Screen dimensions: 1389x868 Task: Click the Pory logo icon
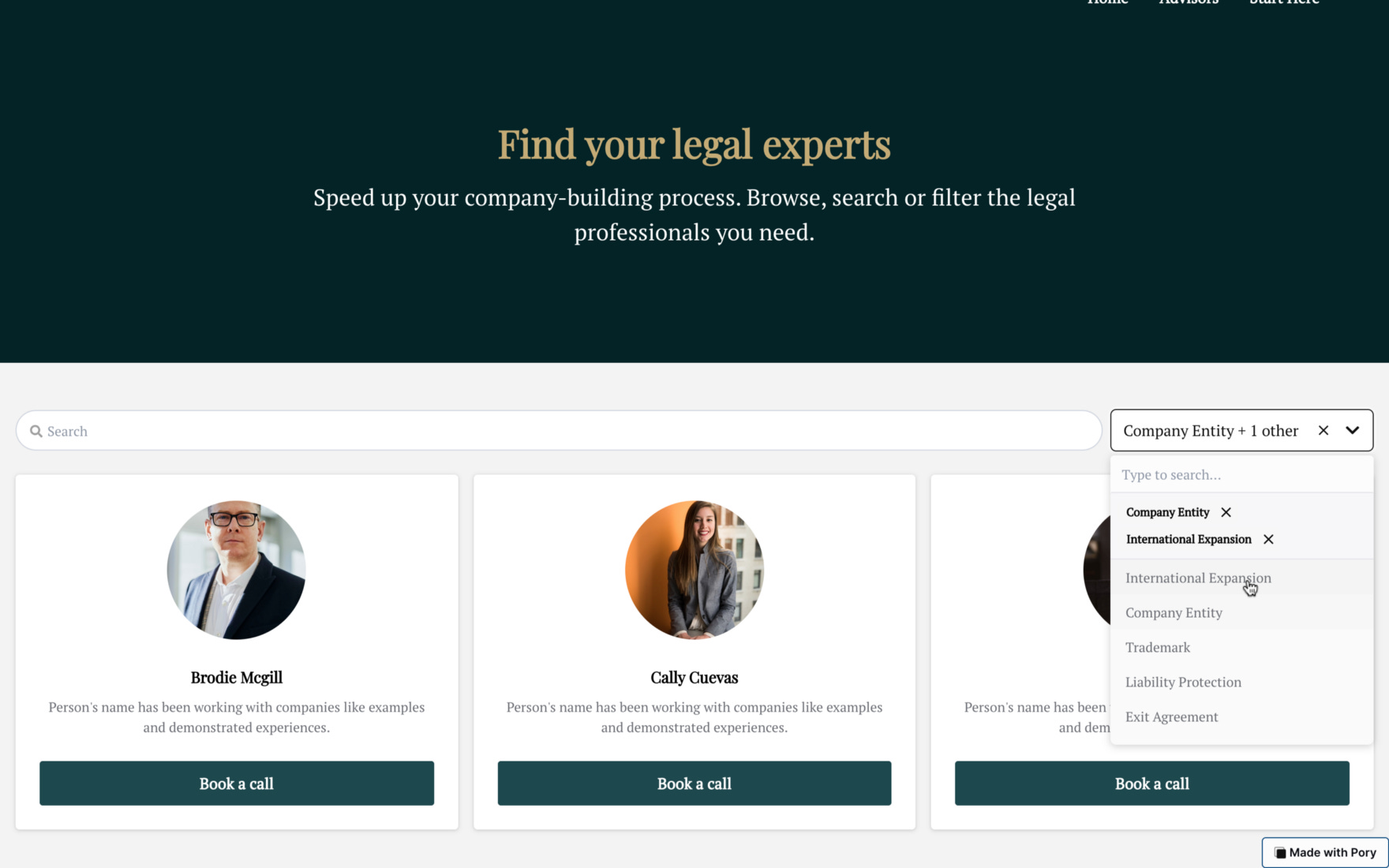1280,853
